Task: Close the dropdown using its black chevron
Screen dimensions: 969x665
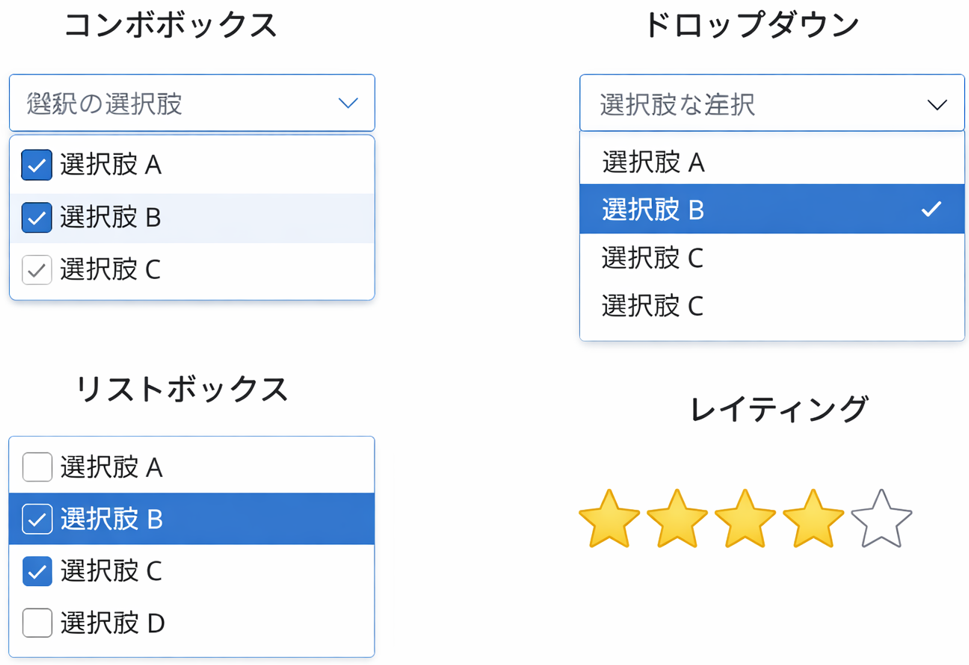Action: coord(937,104)
